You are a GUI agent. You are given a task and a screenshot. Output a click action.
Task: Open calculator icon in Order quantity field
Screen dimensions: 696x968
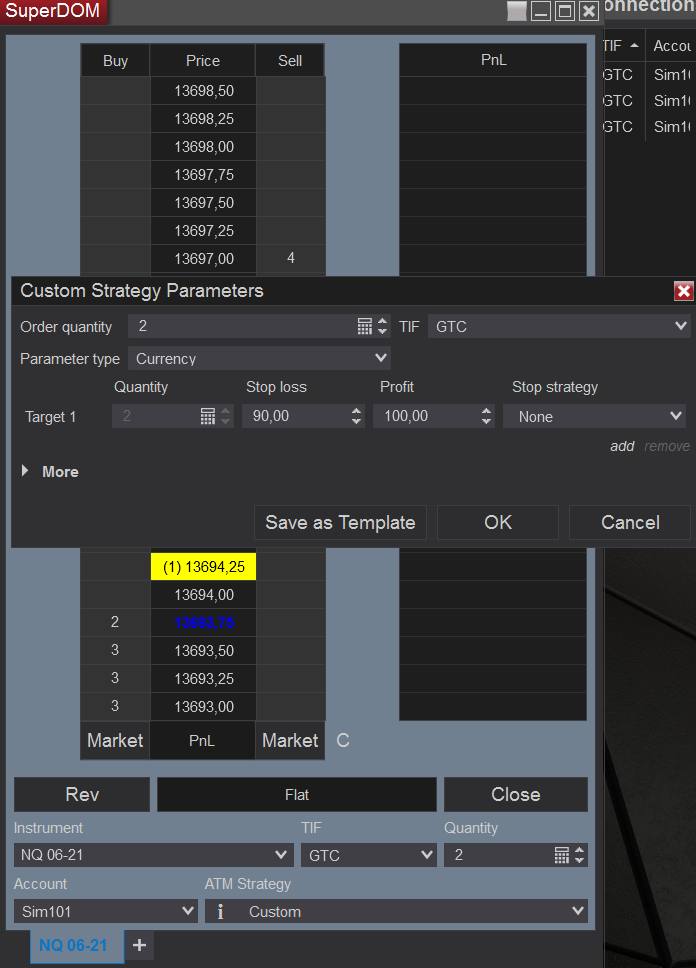click(x=364, y=326)
